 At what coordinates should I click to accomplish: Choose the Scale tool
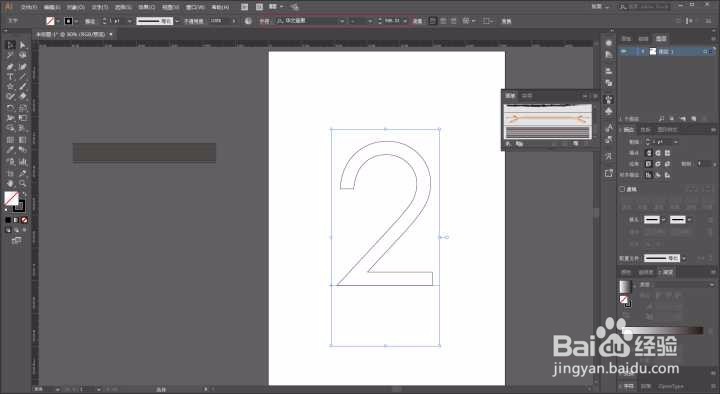tap(22, 108)
